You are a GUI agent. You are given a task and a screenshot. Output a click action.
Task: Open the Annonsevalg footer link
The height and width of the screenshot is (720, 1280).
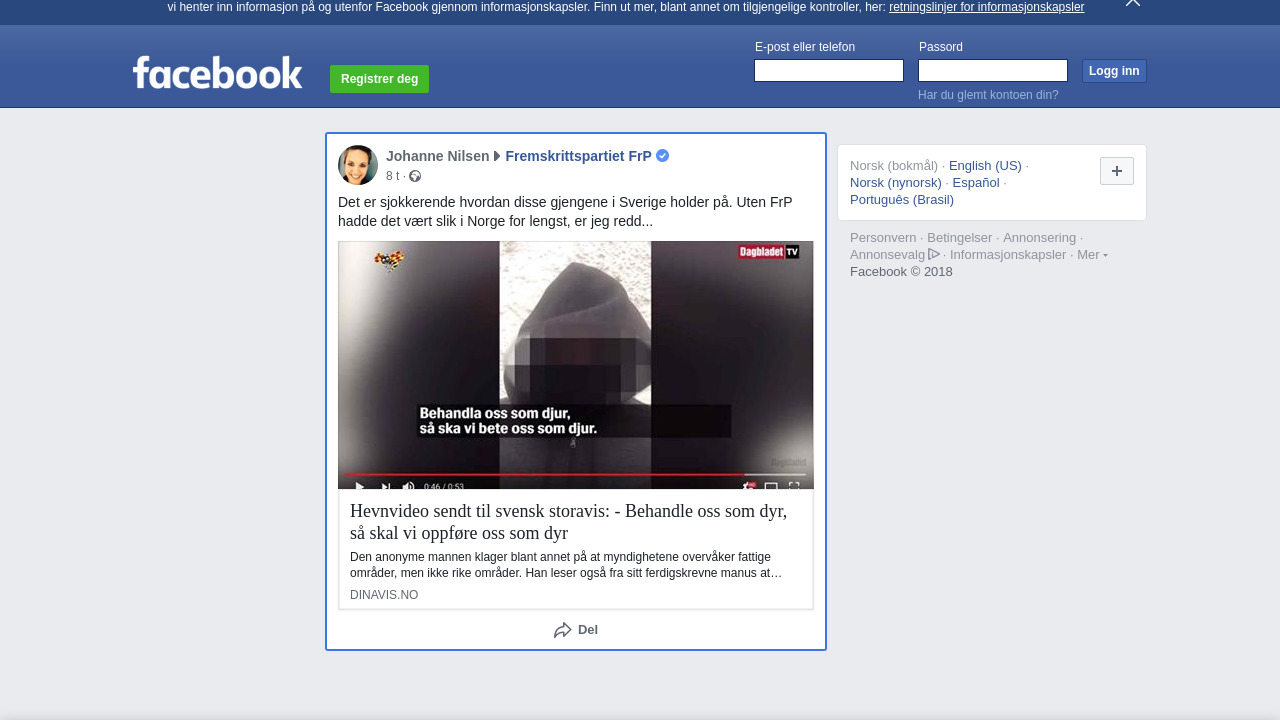pos(888,255)
